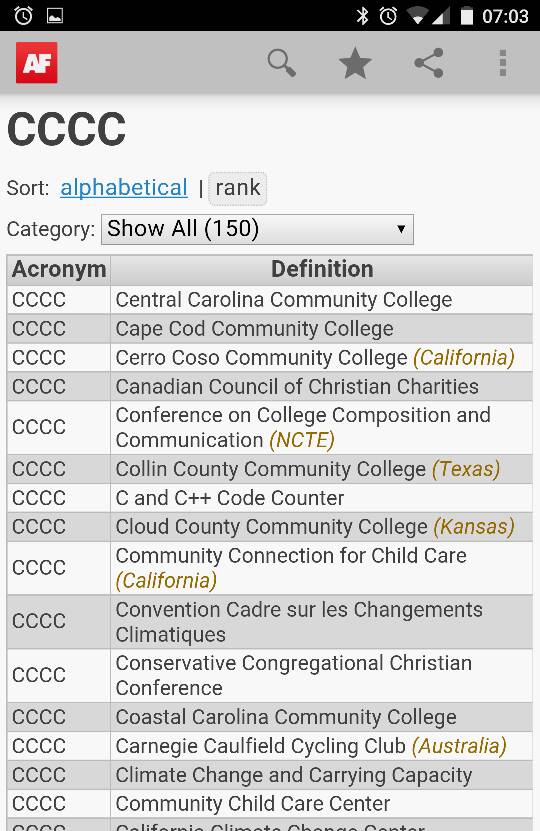The width and height of the screenshot is (540, 831).
Task: Tap the California tag after Cerro Coso
Action: tap(464, 358)
